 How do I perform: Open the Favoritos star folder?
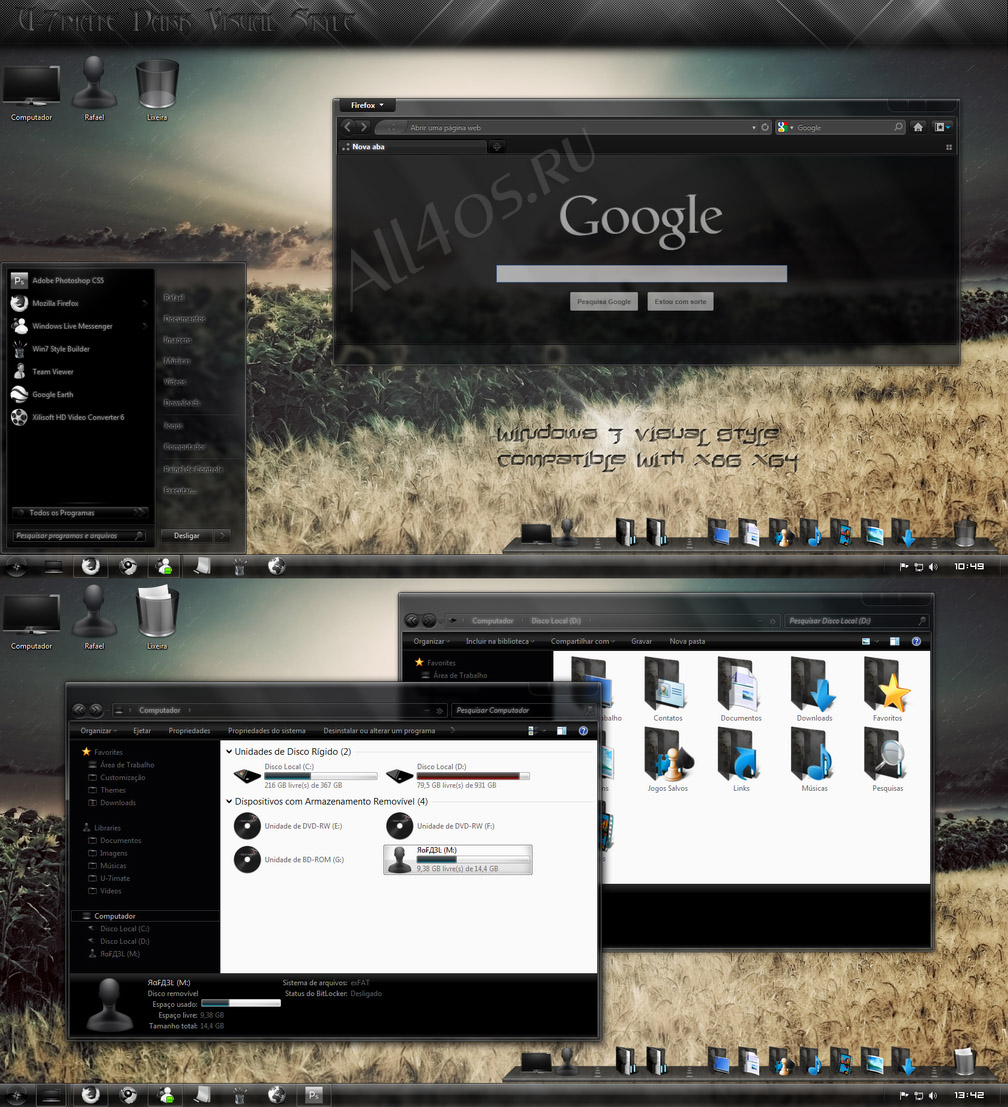click(x=887, y=689)
